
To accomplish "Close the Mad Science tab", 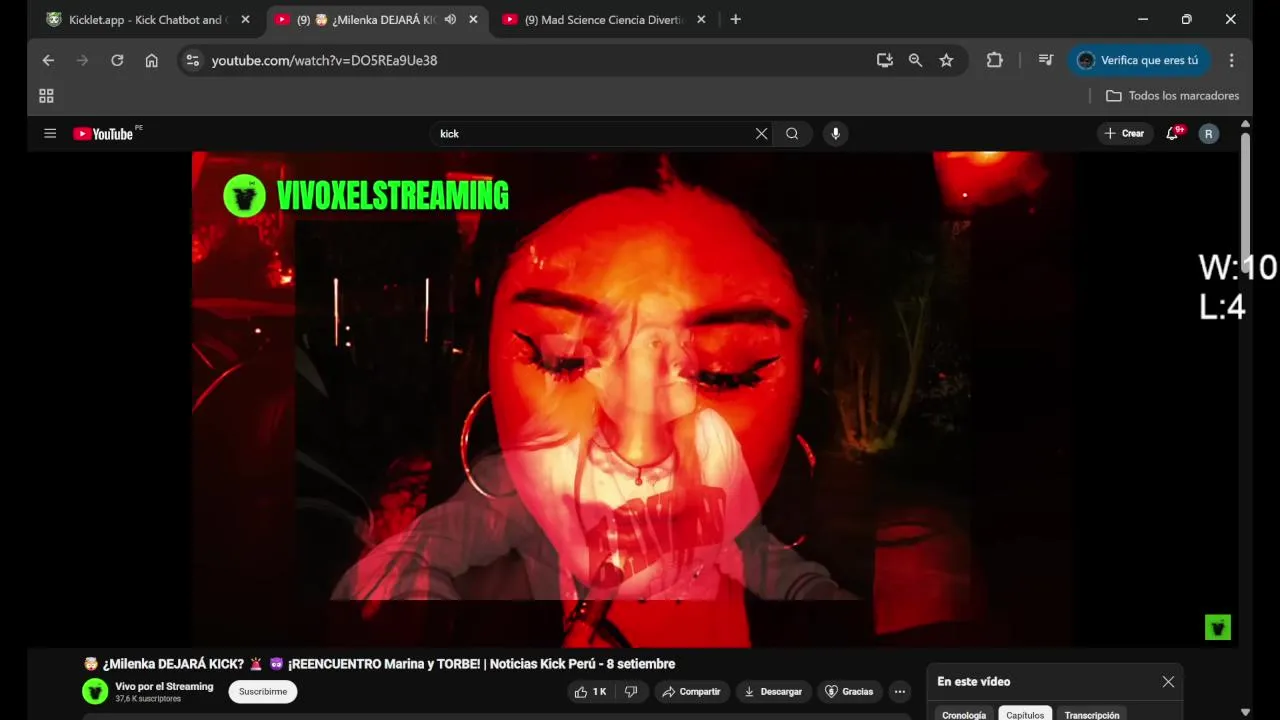I will point(701,20).
